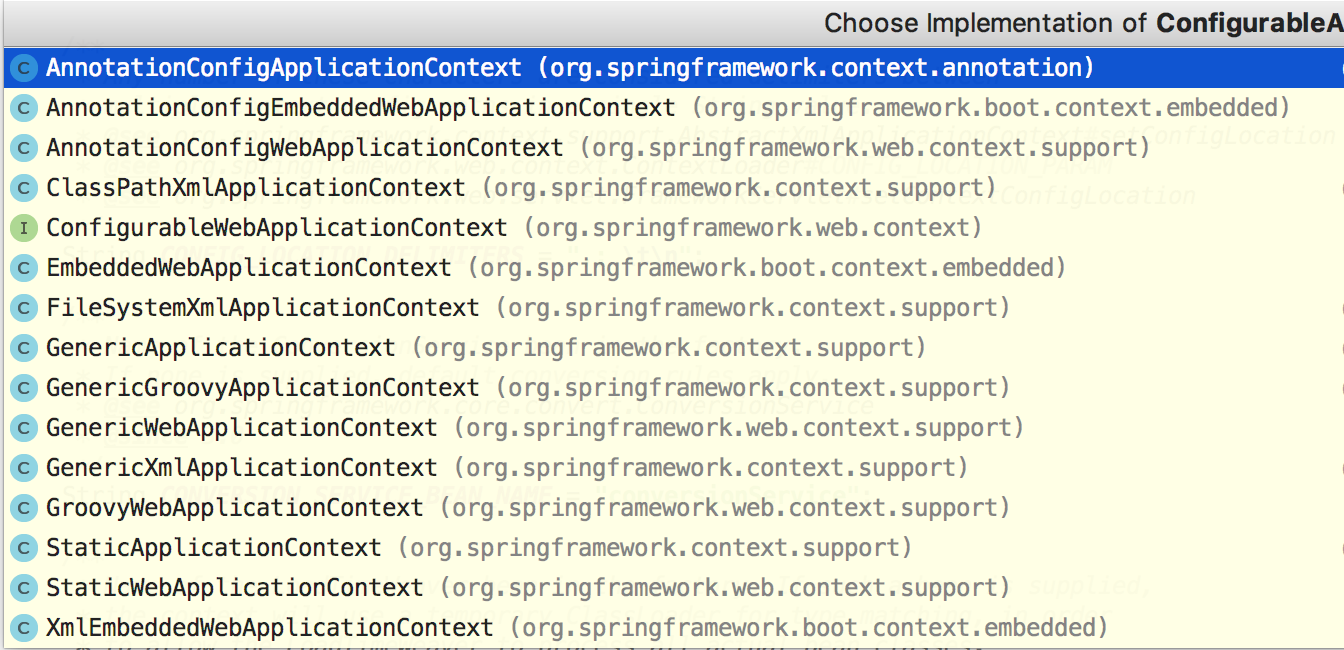Click the class icon beside AnnotationConfigEmbeddedWebApplicationContext
This screenshot has width=1344, height=650.
pyautogui.click(x=24, y=108)
